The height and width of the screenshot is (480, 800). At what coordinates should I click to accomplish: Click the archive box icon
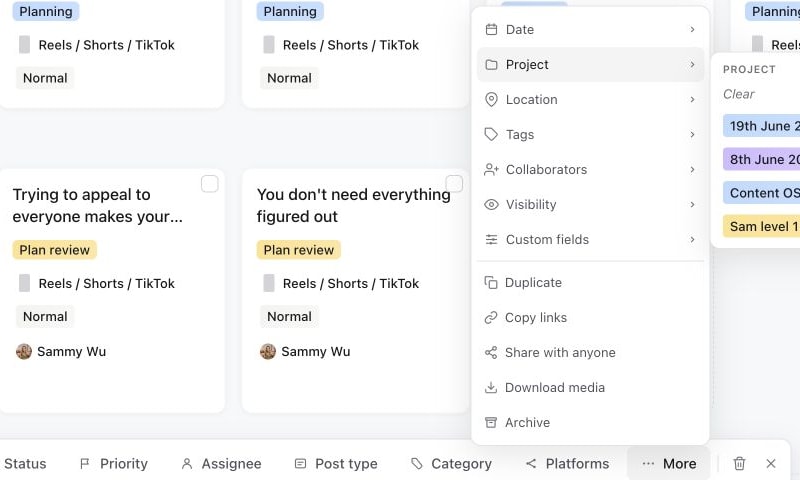pos(490,422)
